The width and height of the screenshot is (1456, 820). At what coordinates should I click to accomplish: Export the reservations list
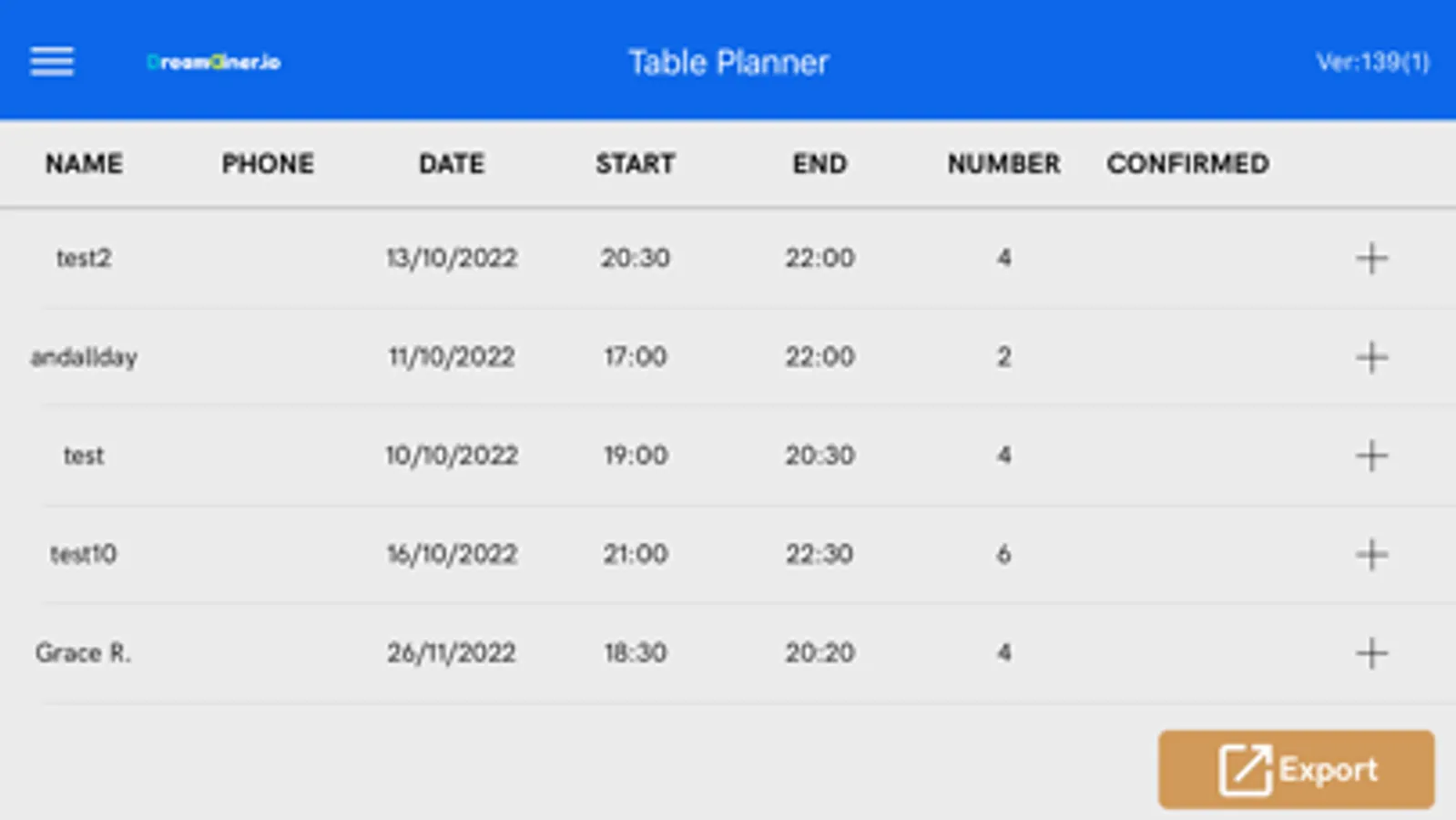click(1296, 770)
